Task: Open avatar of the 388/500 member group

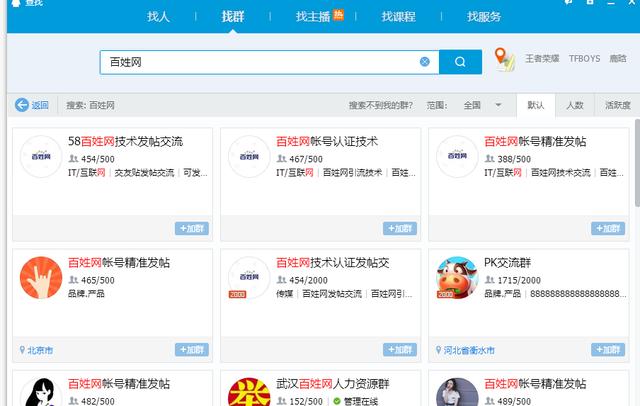Action: (457, 156)
